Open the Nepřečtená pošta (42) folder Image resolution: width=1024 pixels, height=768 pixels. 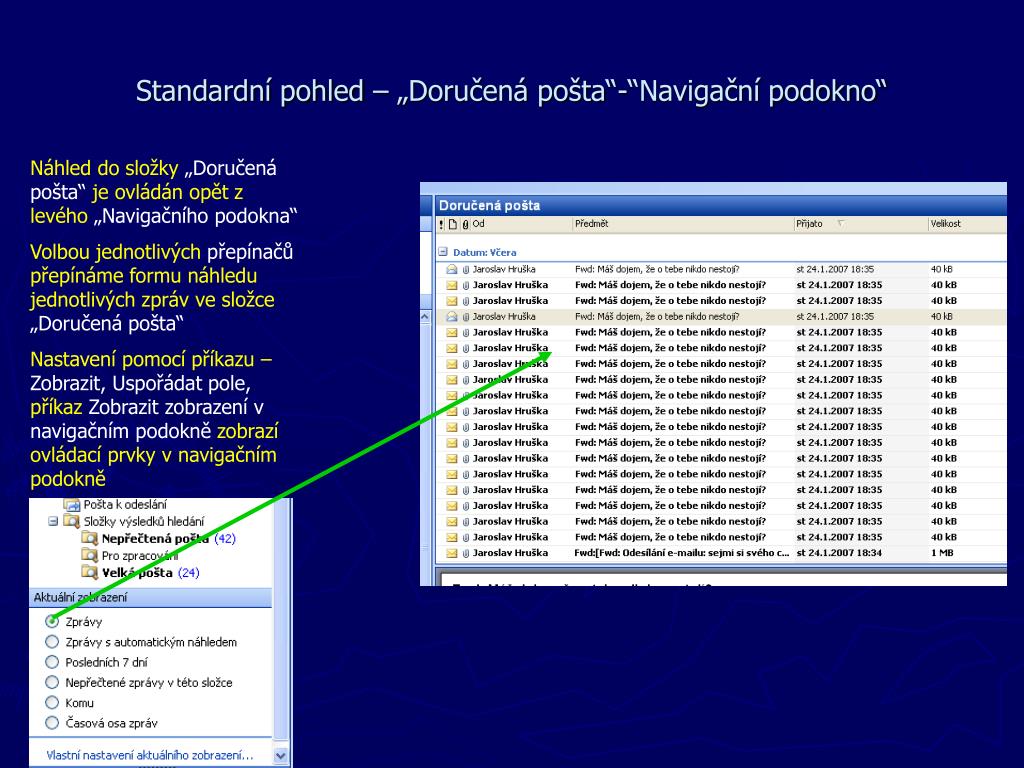coord(168,539)
